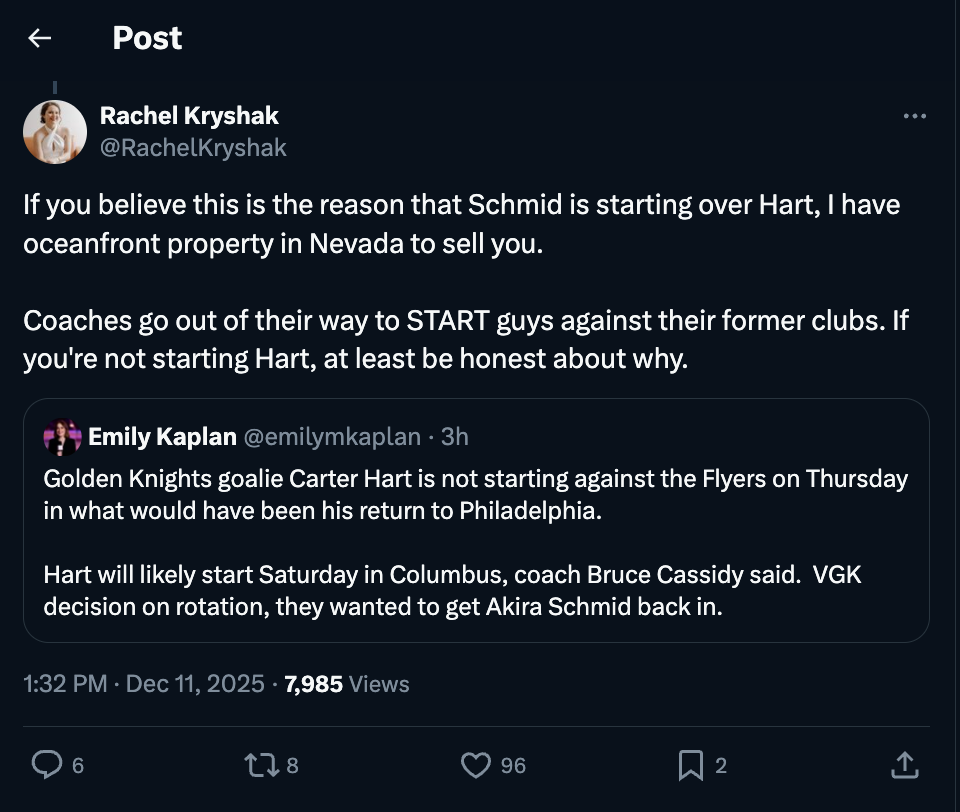The image size is (960, 812).
Task: Share the post via the upload icon
Action: (x=903, y=765)
